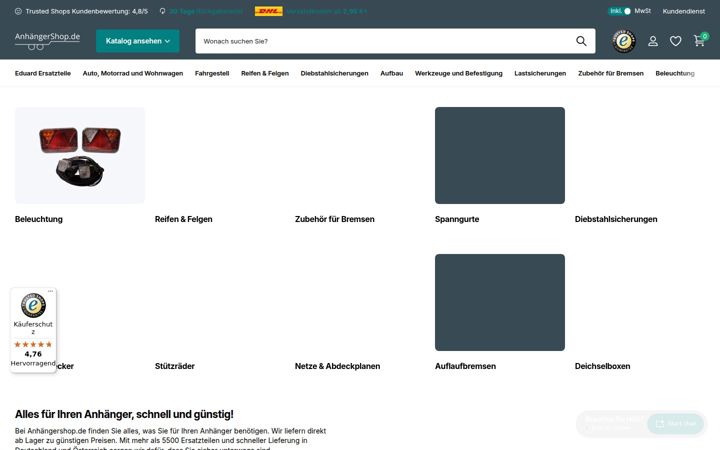Screen dimensions: 720x450
Task: Open the Trusted Shops widget three-dot menu
Action: (x=51, y=291)
